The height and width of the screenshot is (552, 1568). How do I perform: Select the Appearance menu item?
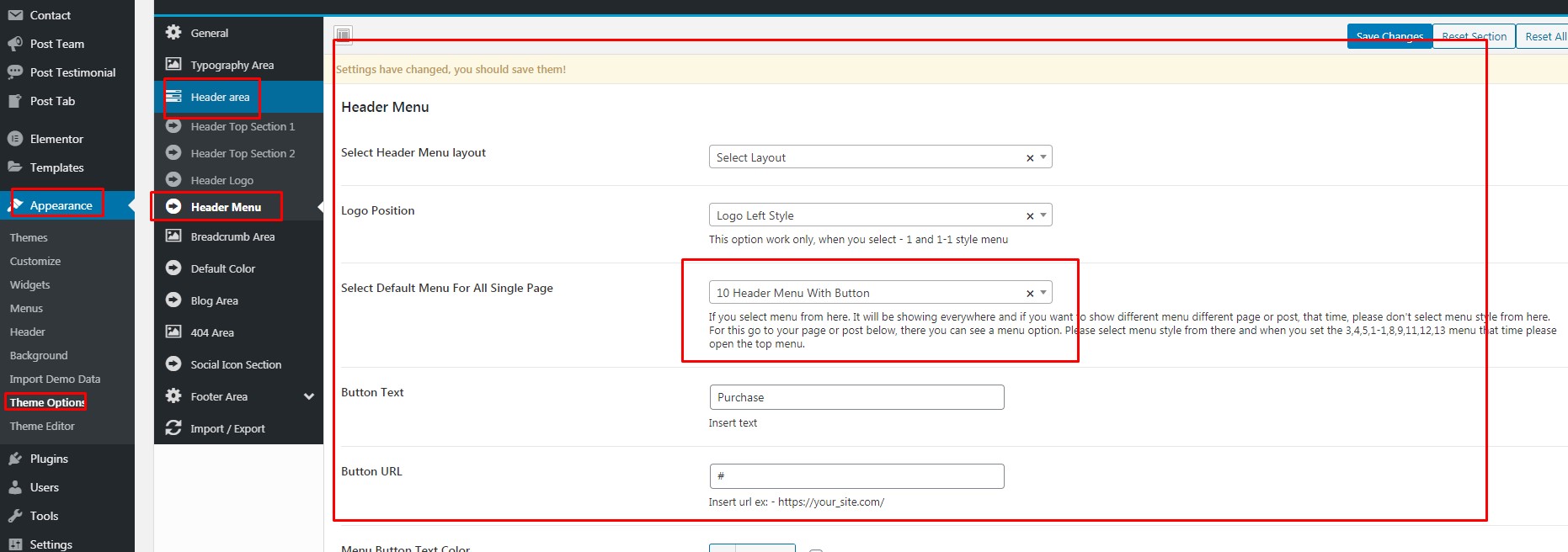click(x=67, y=205)
